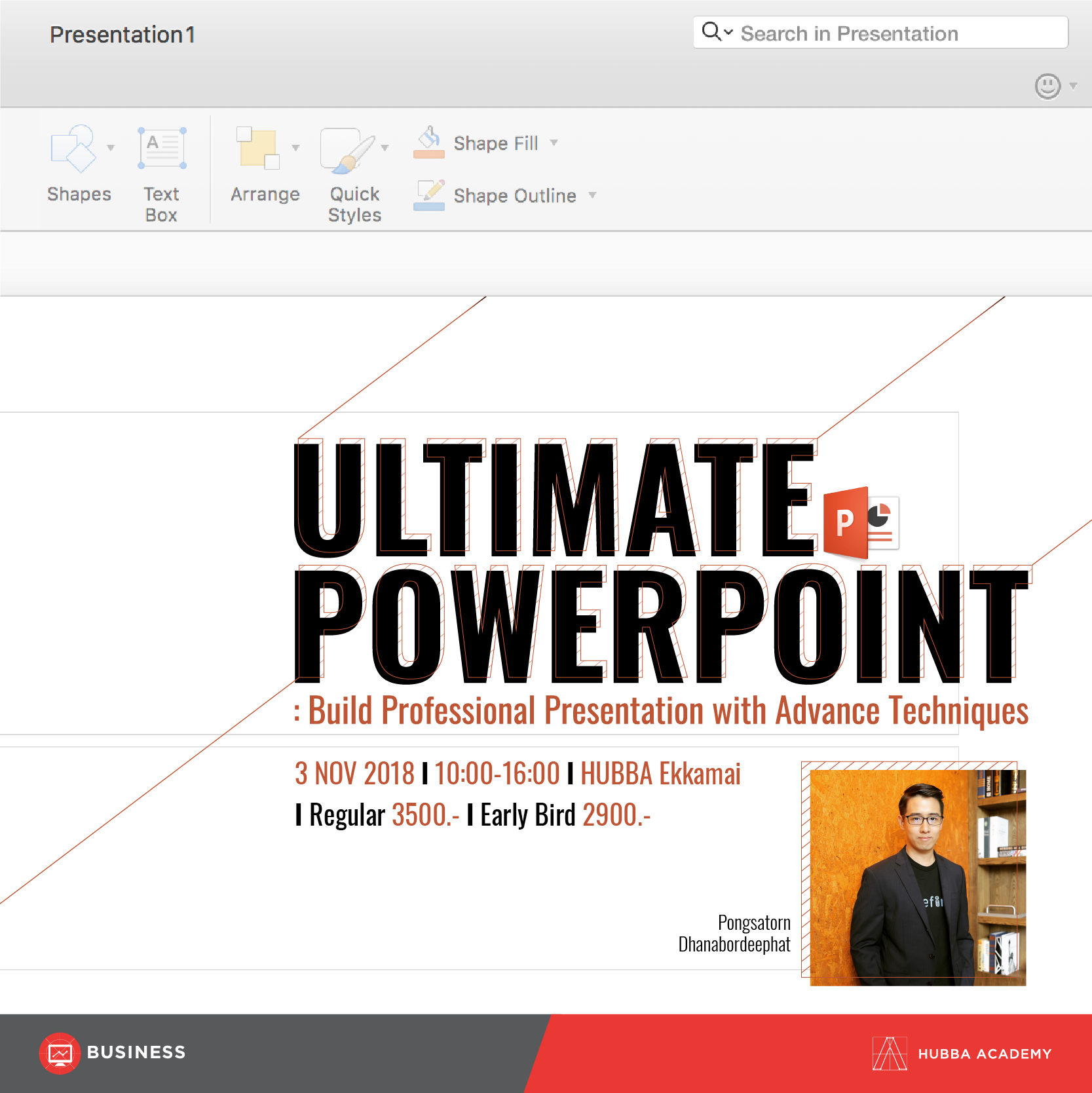Click the Shapes label
This screenshot has width=1092, height=1093.
[79, 195]
